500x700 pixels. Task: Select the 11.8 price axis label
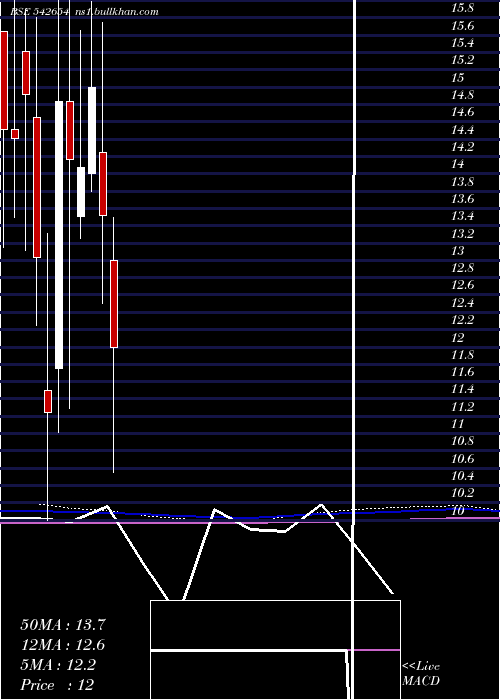tap(462, 354)
